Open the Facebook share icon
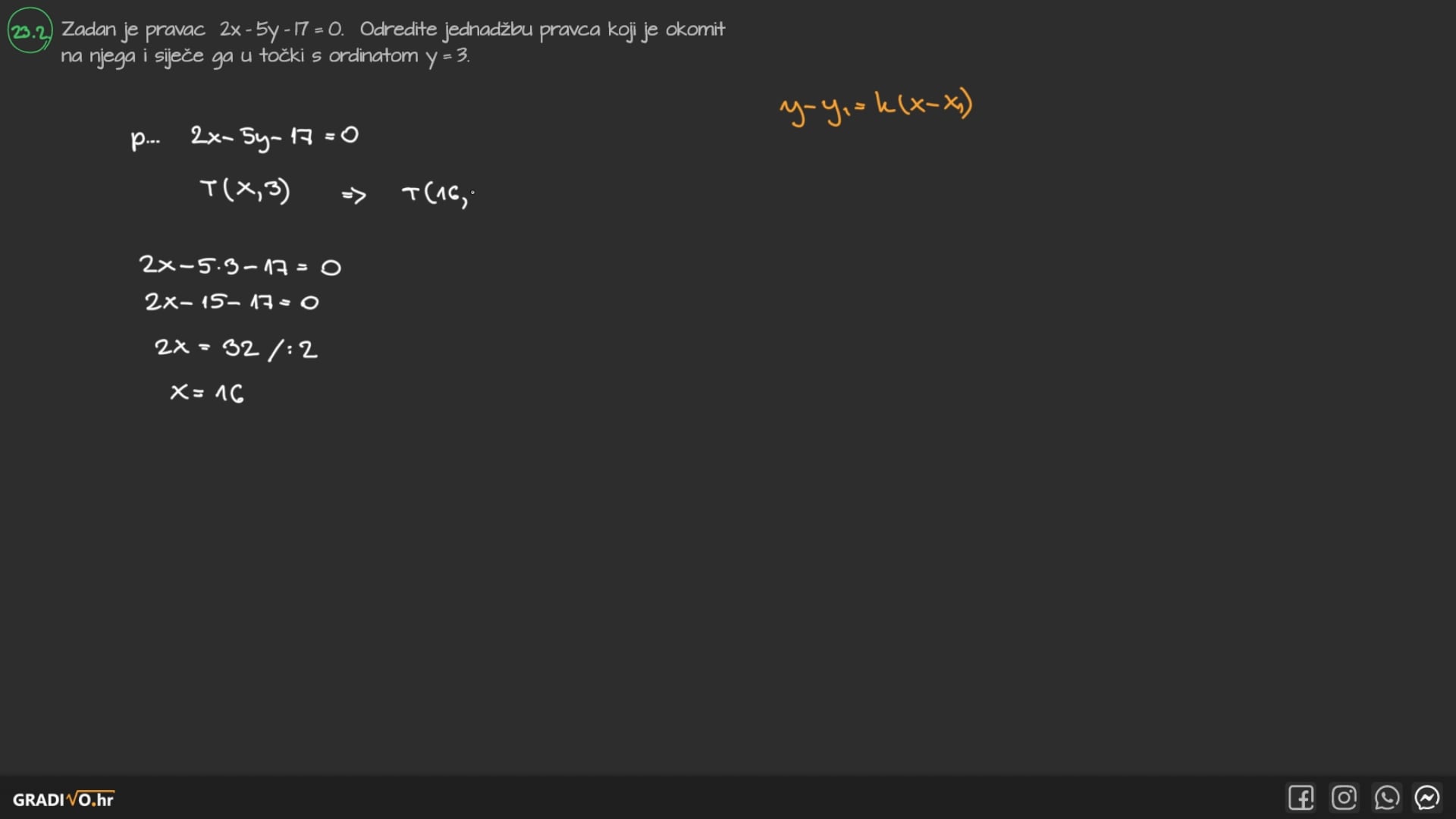The height and width of the screenshot is (819, 1456). [1301, 798]
